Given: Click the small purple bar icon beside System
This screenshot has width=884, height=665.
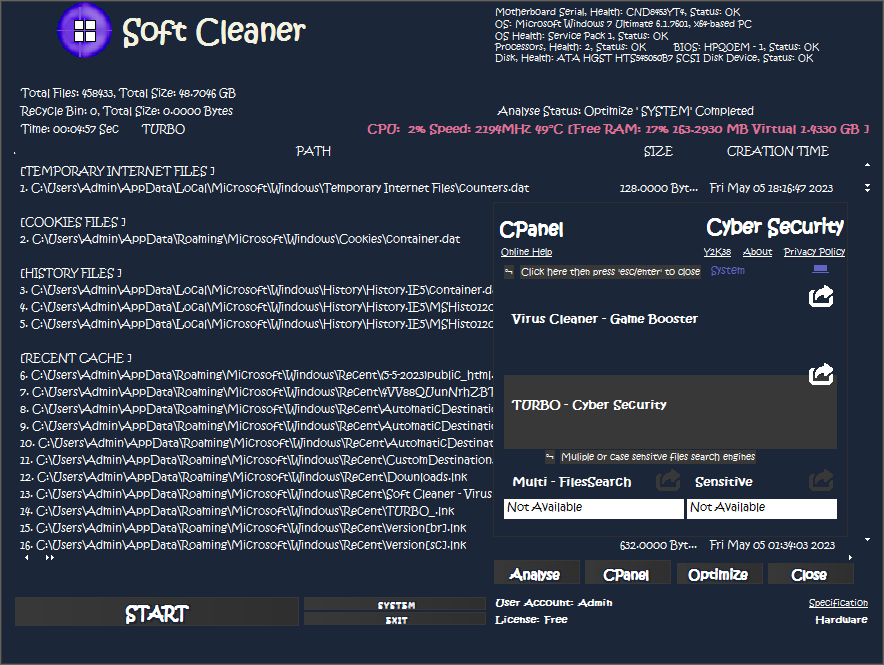Looking at the screenshot, I should coord(820,269).
